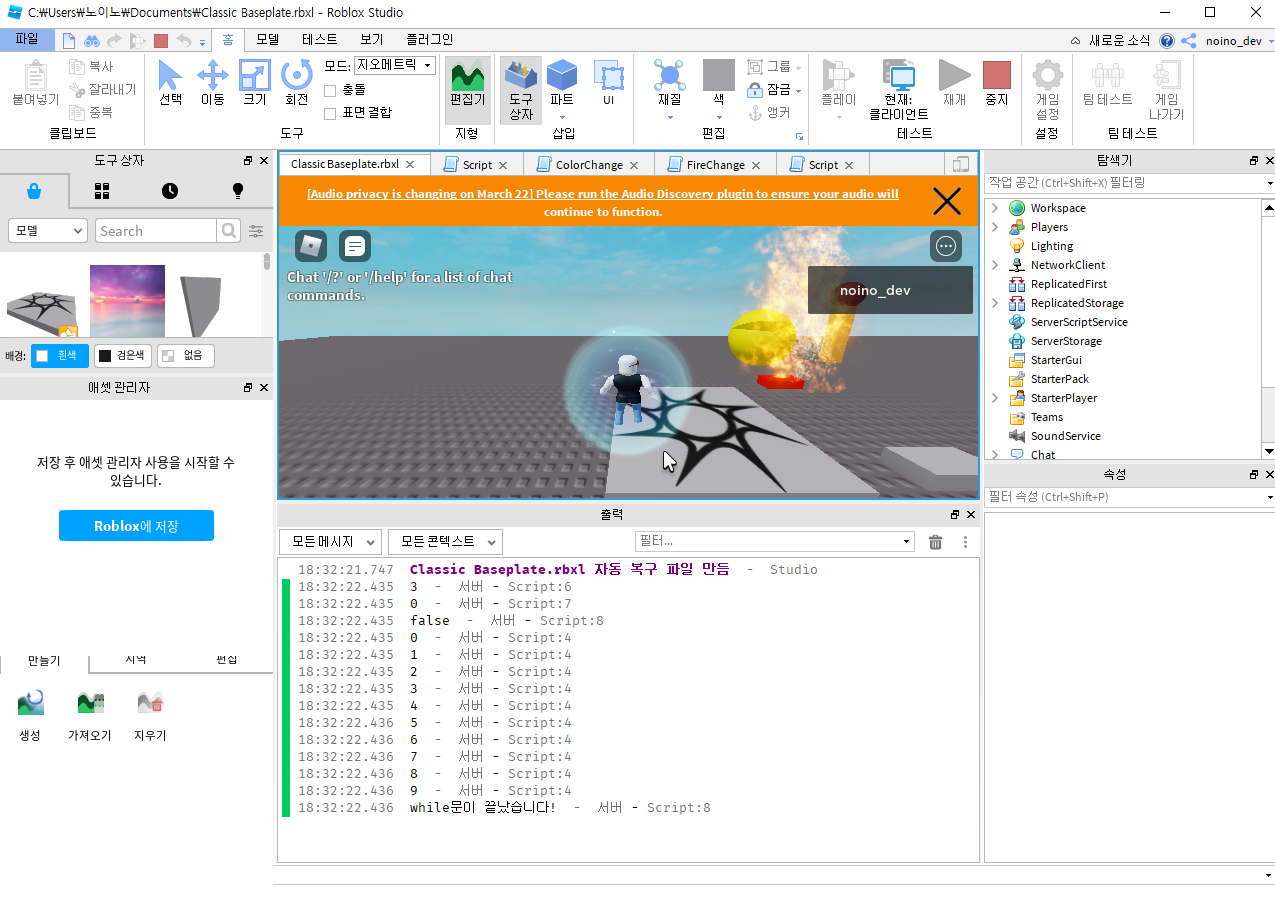Click 게임 나가기 exit game
This screenshot has height=903, width=1275.
[x=1166, y=88]
